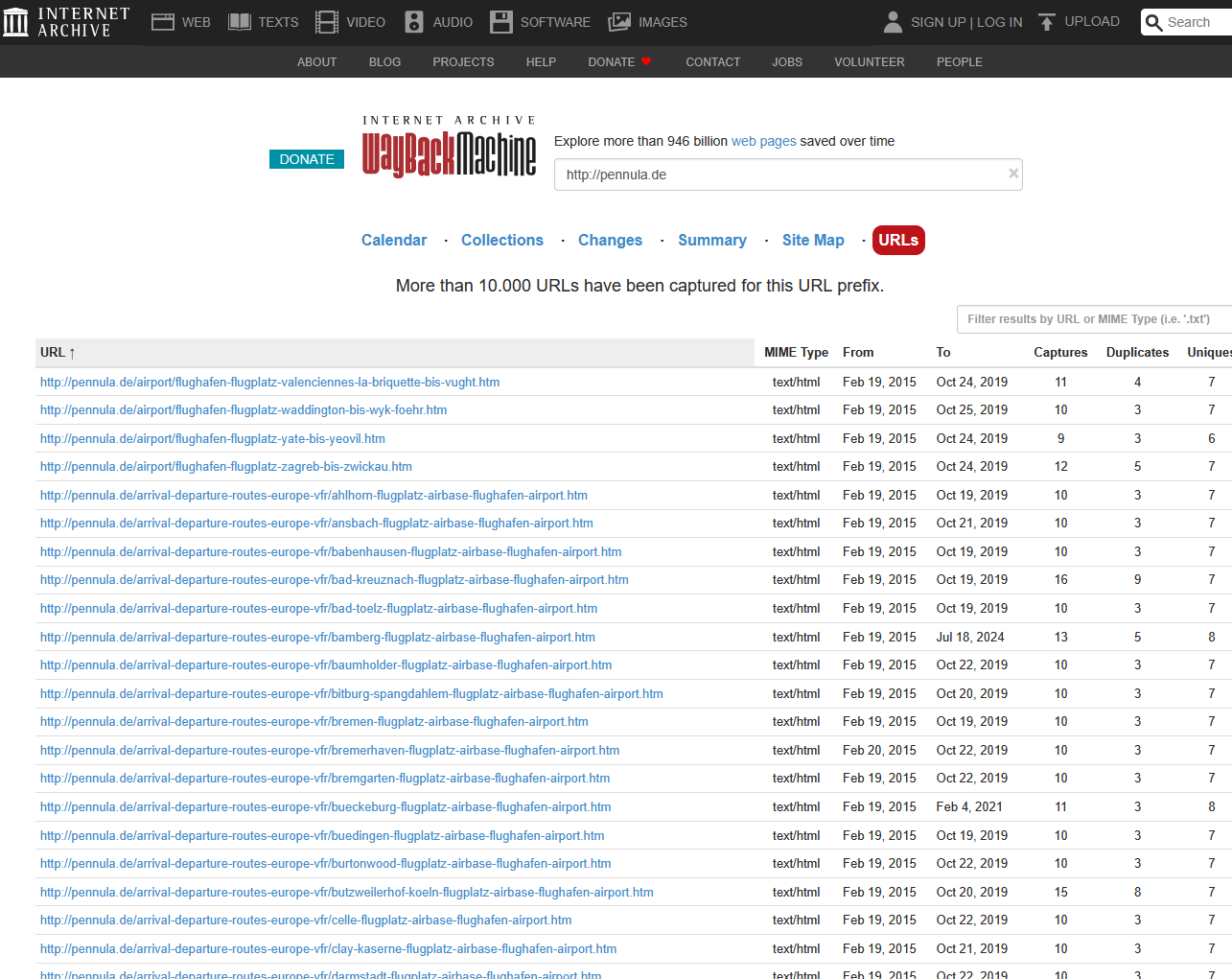Open the Texts book icon

click(x=240, y=22)
